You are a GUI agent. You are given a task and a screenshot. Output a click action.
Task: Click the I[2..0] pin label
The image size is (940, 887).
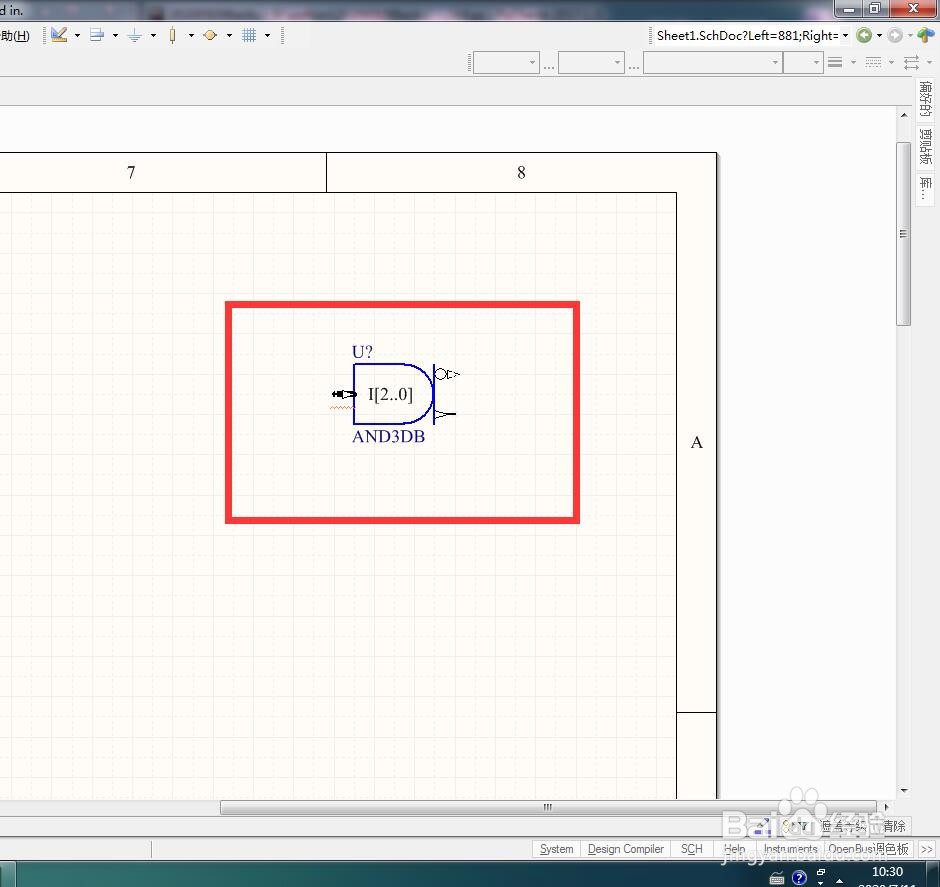click(x=390, y=394)
